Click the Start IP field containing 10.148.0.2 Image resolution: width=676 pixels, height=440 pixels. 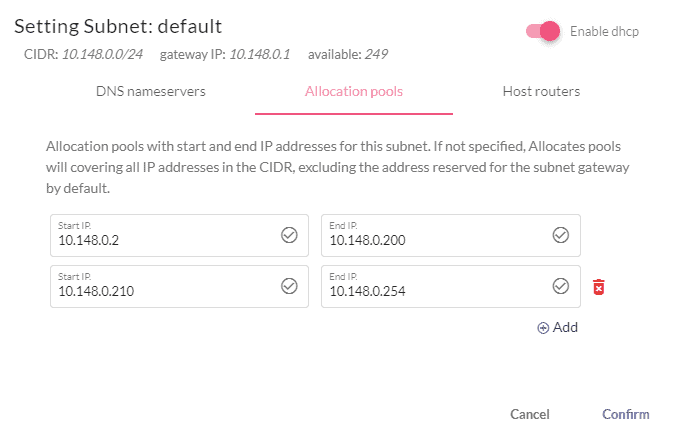179,235
